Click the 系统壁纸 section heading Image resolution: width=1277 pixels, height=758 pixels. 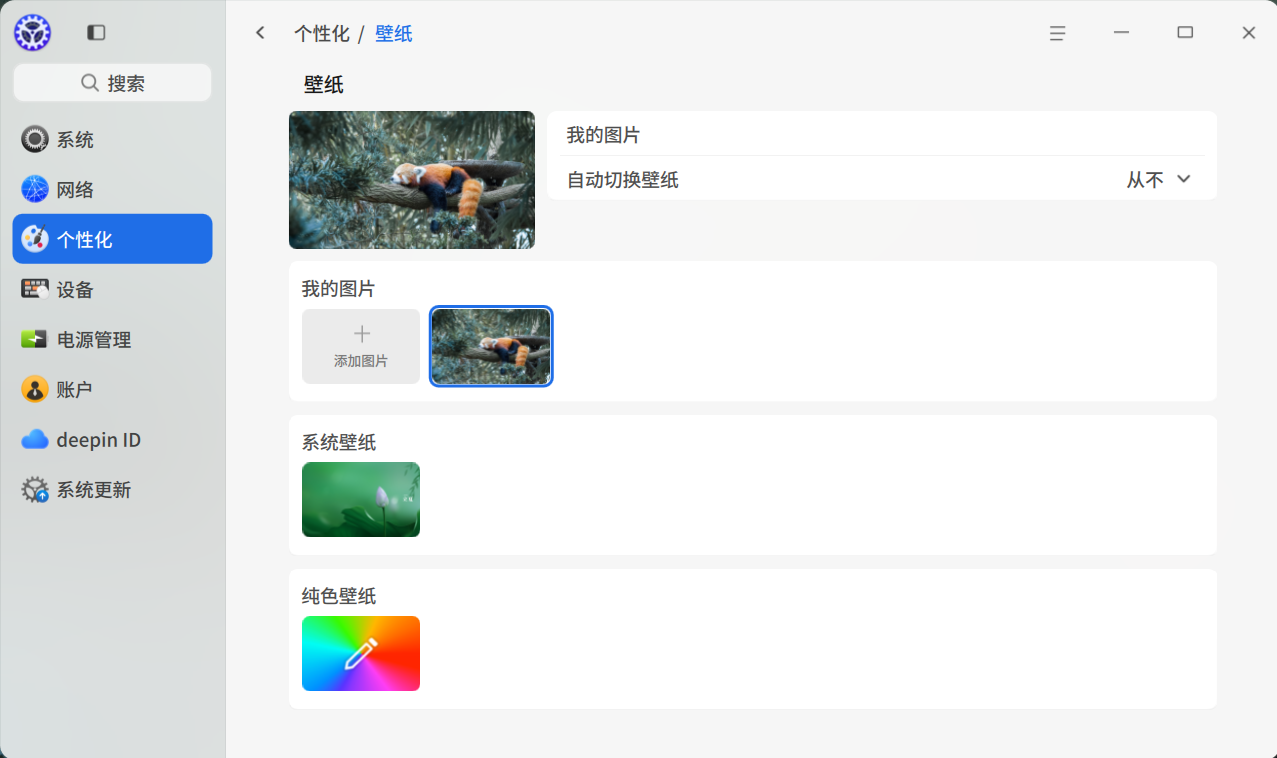pyautogui.click(x=339, y=442)
